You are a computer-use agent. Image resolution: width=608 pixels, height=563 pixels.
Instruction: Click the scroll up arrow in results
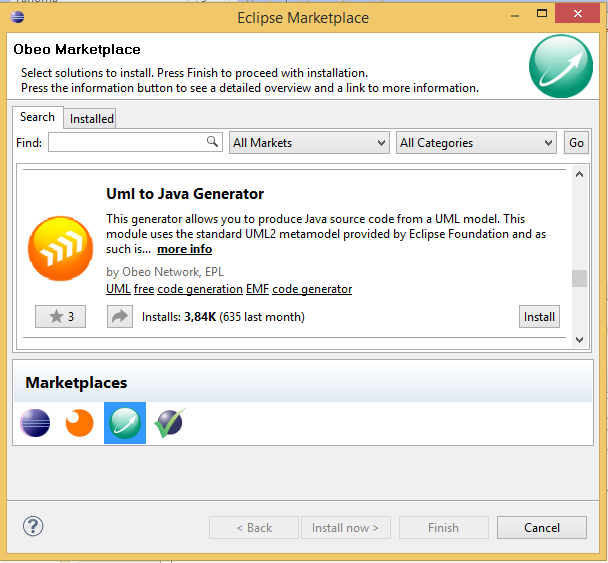pos(579,174)
